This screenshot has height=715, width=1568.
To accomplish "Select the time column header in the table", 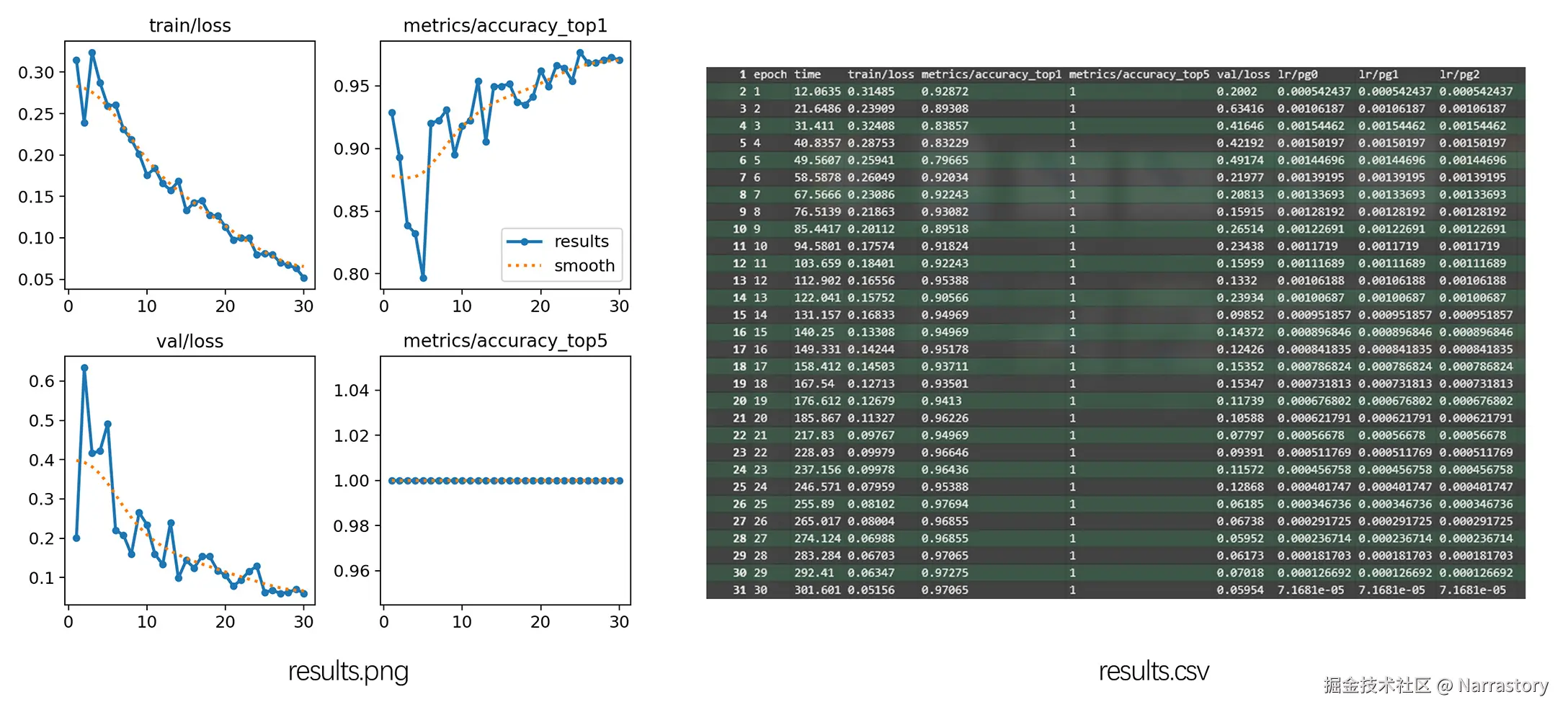I will tap(807, 74).
